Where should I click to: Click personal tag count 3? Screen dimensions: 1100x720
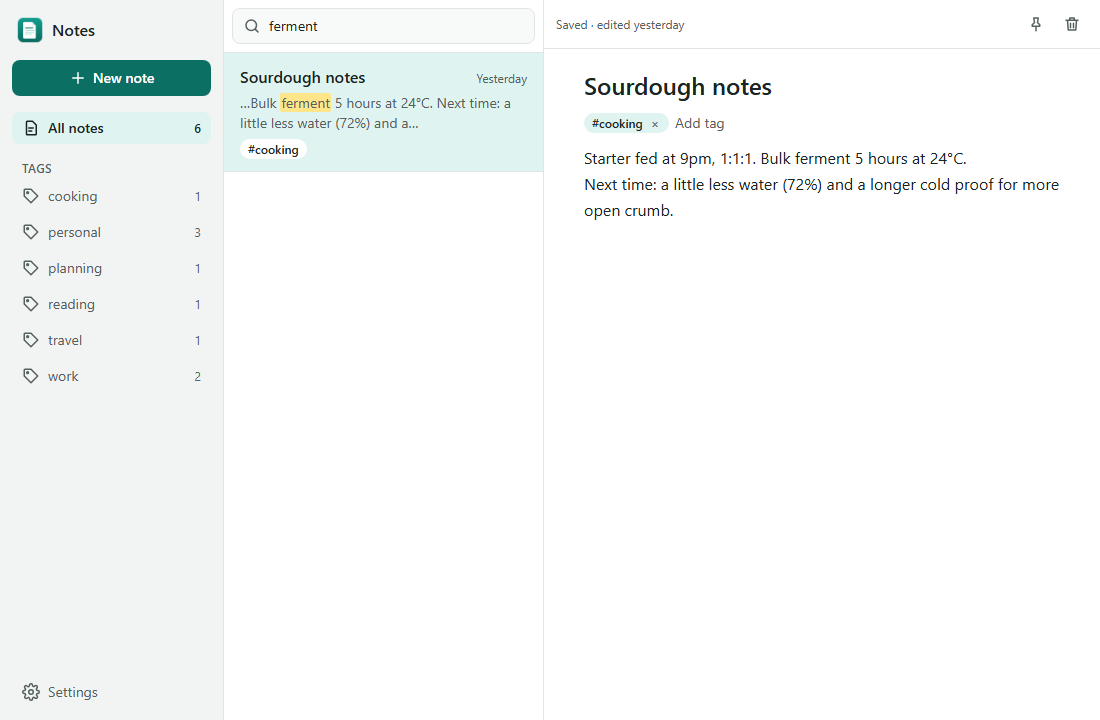coord(197,232)
